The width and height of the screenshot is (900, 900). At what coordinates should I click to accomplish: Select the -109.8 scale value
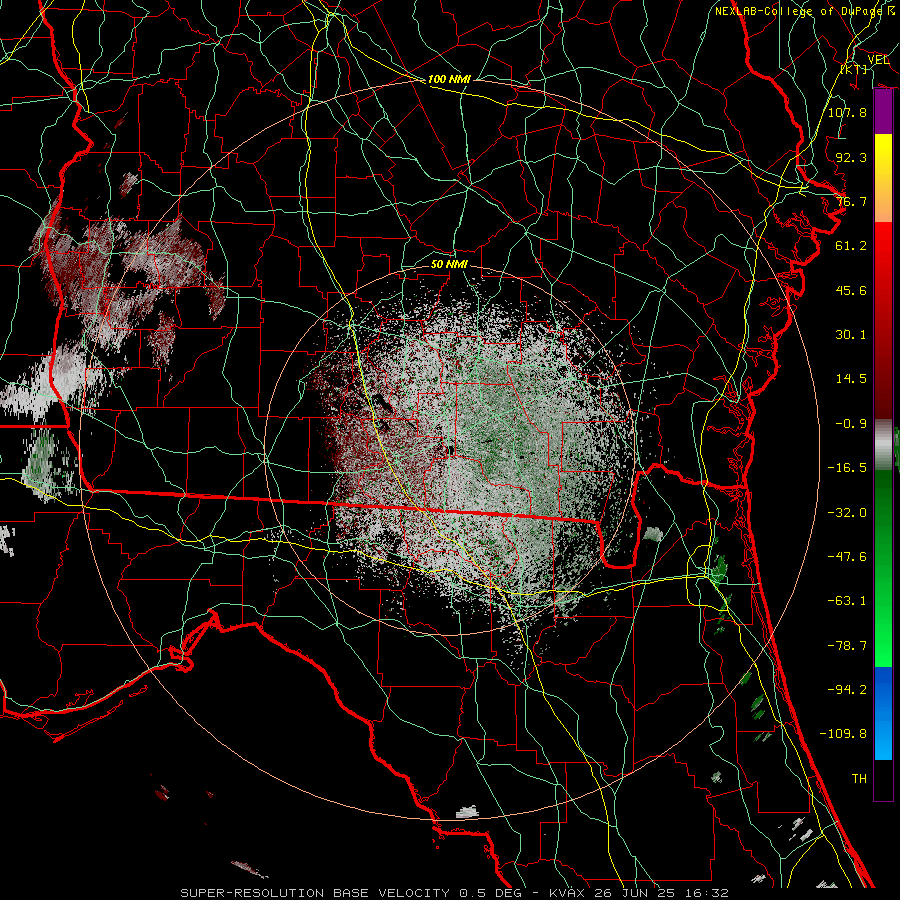[843, 734]
